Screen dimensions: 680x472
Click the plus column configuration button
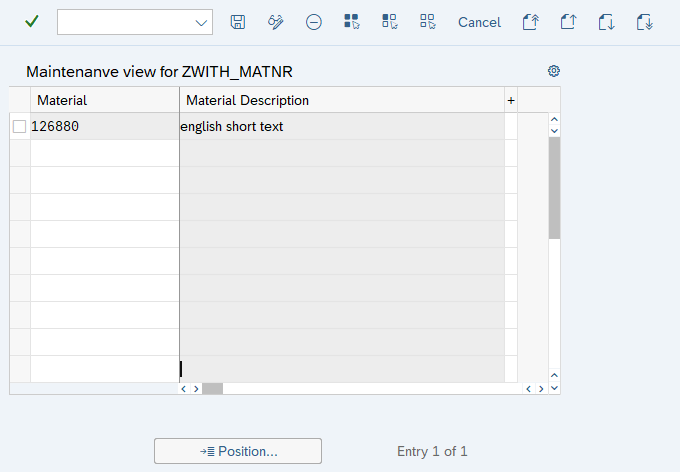pos(511,100)
